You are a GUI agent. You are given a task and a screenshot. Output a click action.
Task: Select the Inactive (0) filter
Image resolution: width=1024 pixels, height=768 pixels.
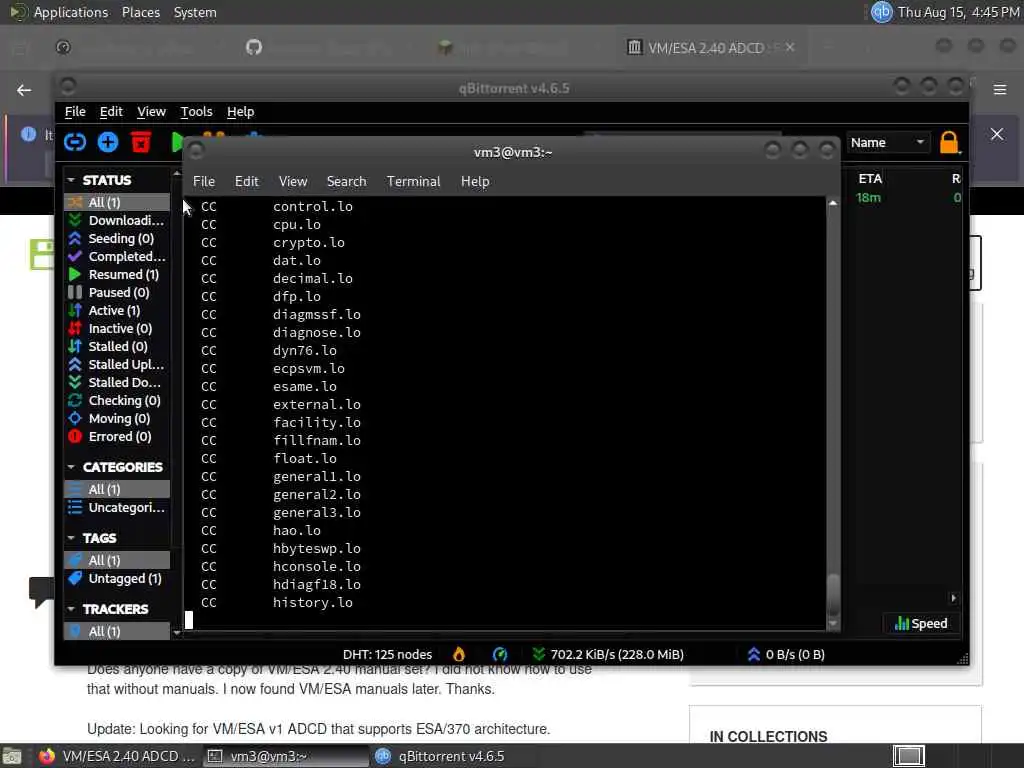point(118,328)
